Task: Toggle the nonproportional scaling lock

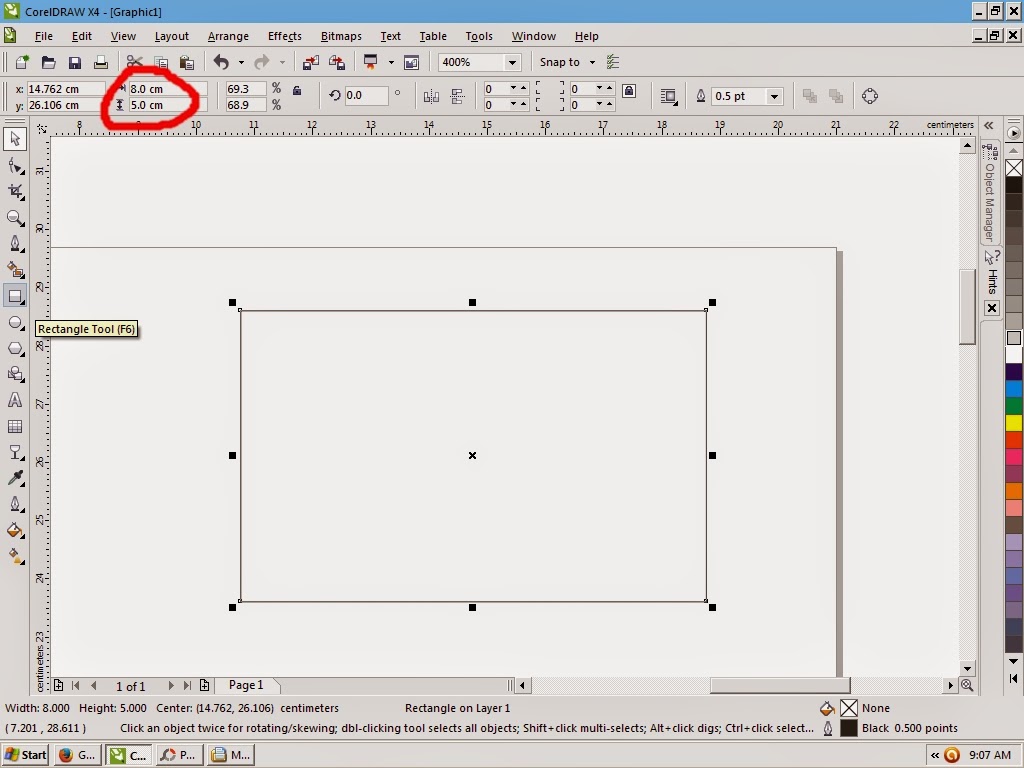Action: point(296,89)
